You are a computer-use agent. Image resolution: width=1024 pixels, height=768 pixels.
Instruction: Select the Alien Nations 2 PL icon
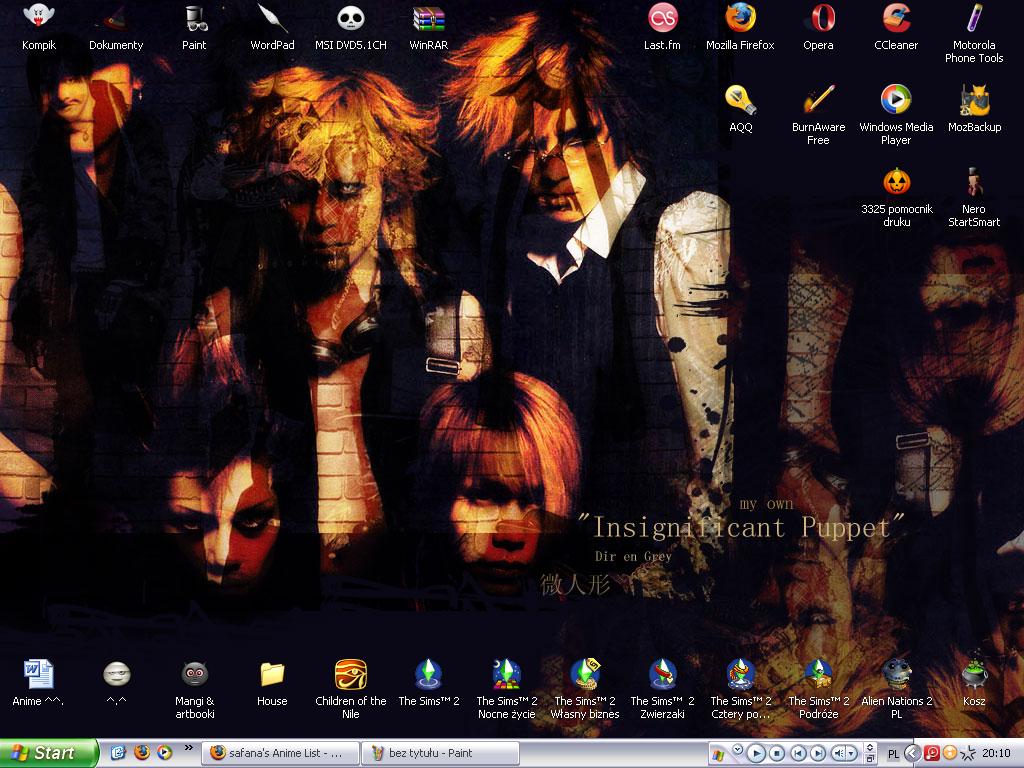[897, 690]
